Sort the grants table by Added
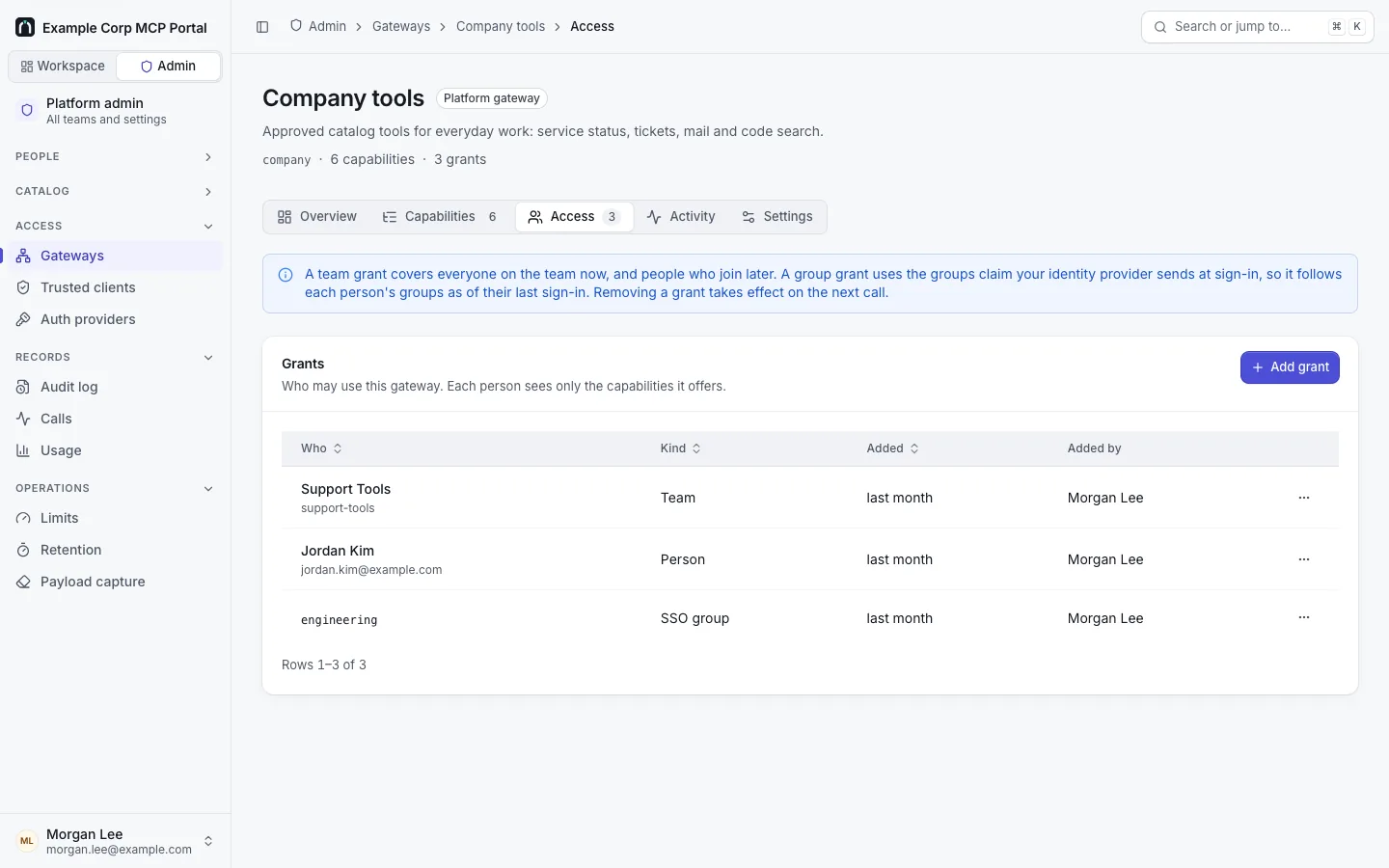 pyautogui.click(x=892, y=448)
